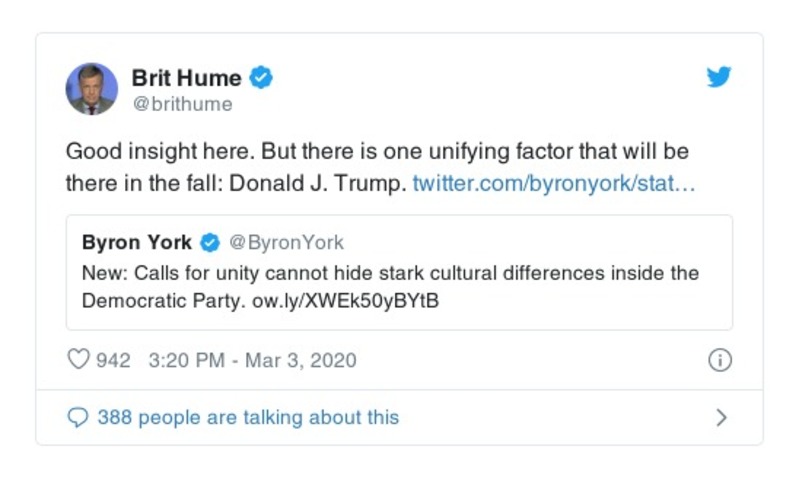Open the Twitter Ads info icon
Viewport: 799px width, 478px height.
point(719,360)
